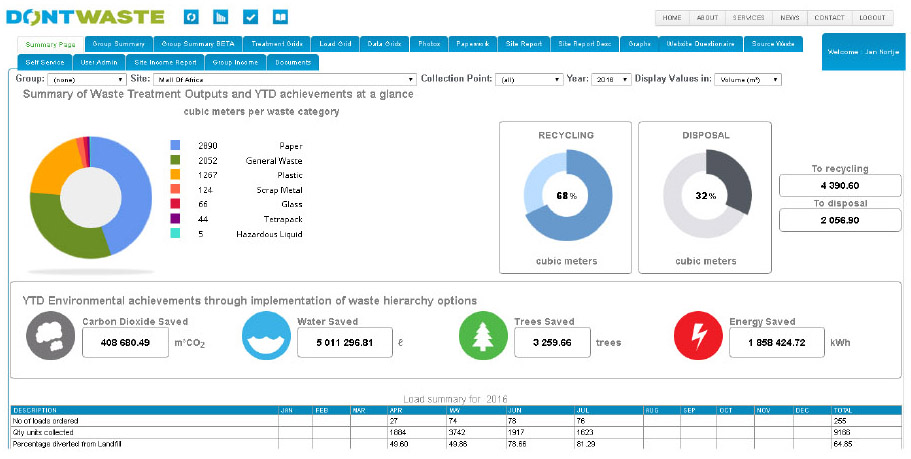Click the Carbon Dioxide Saved cloud icon
The height and width of the screenshot is (459, 911).
(48, 336)
